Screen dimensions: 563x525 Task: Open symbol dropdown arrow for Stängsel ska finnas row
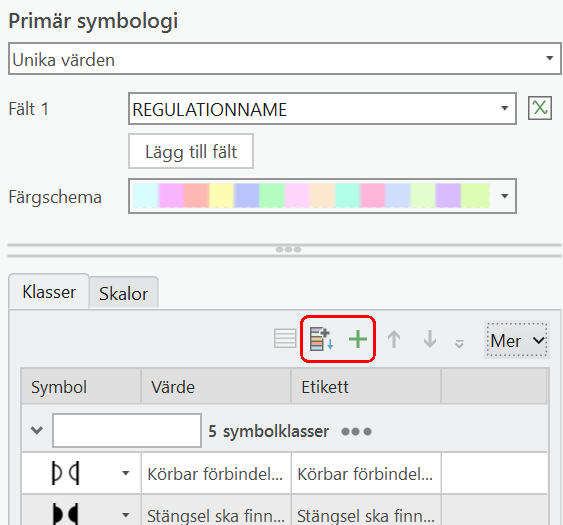click(125, 515)
